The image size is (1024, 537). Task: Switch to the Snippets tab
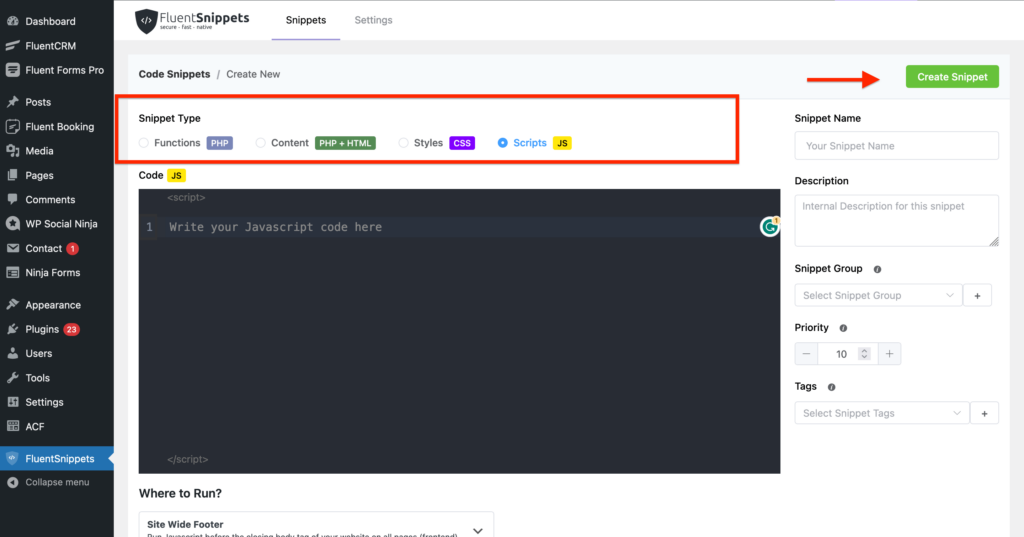(306, 20)
